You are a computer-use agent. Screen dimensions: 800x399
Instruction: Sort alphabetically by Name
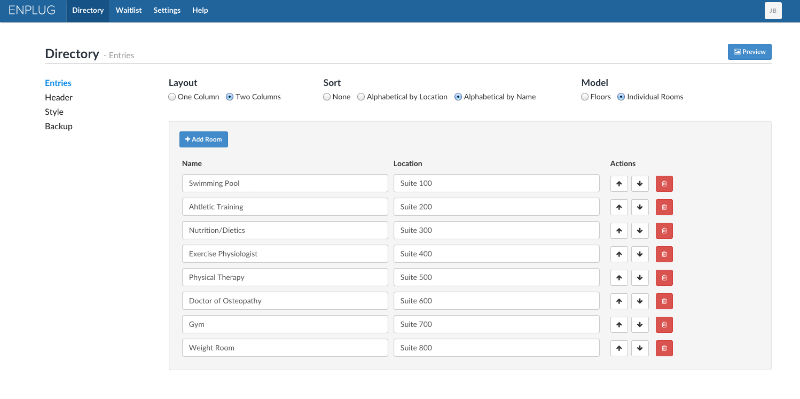point(458,97)
